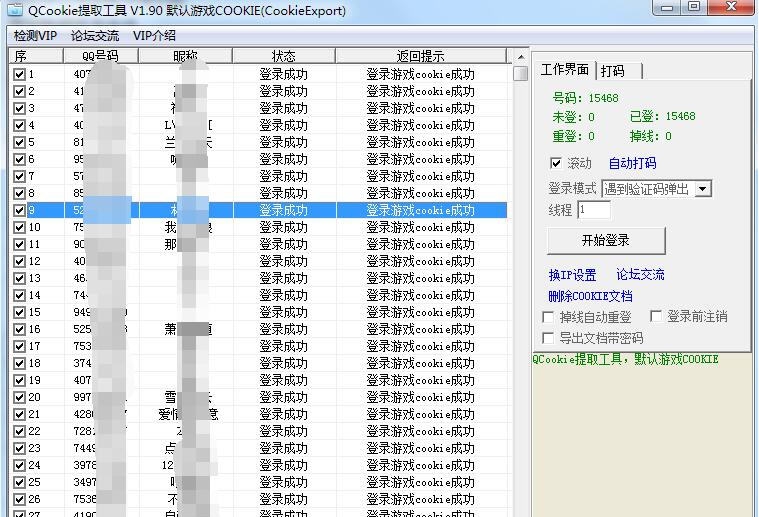The width and height of the screenshot is (759, 517).
Task: Uncheck the checkbox in row 20
Action: point(19,397)
